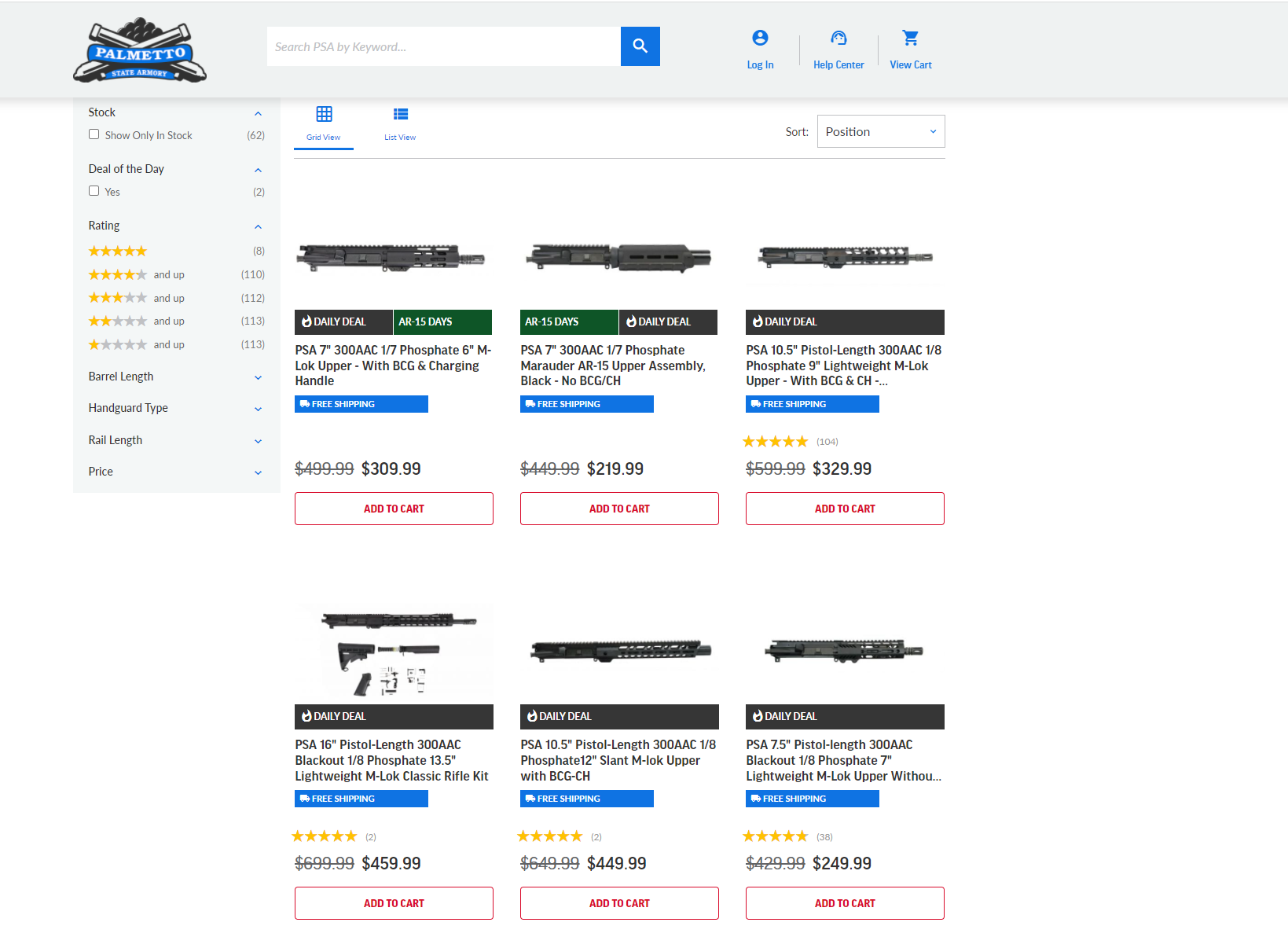
Task: Add PSA 10.5" 9" Lightweight upper to cart
Action: [845, 509]
